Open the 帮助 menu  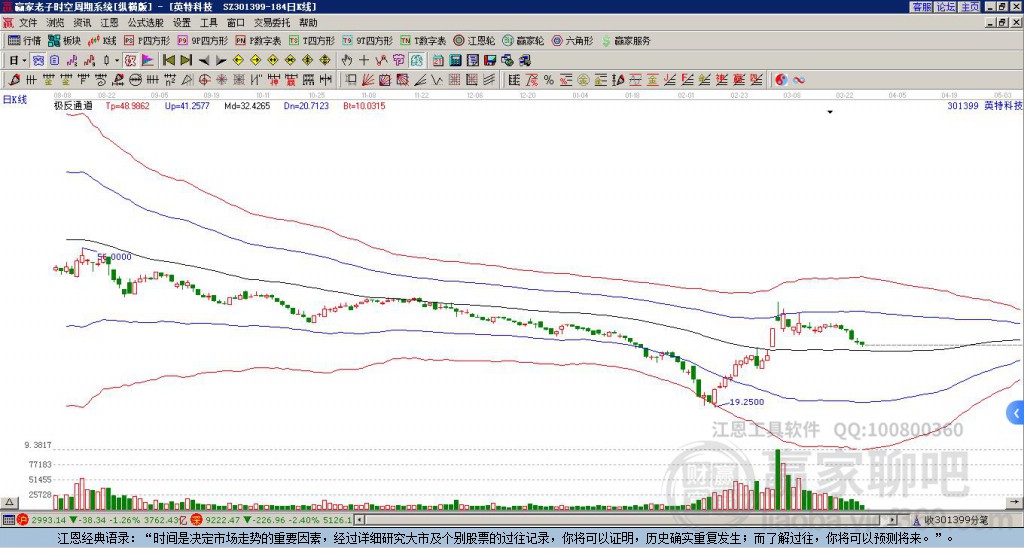coord(308,23)
